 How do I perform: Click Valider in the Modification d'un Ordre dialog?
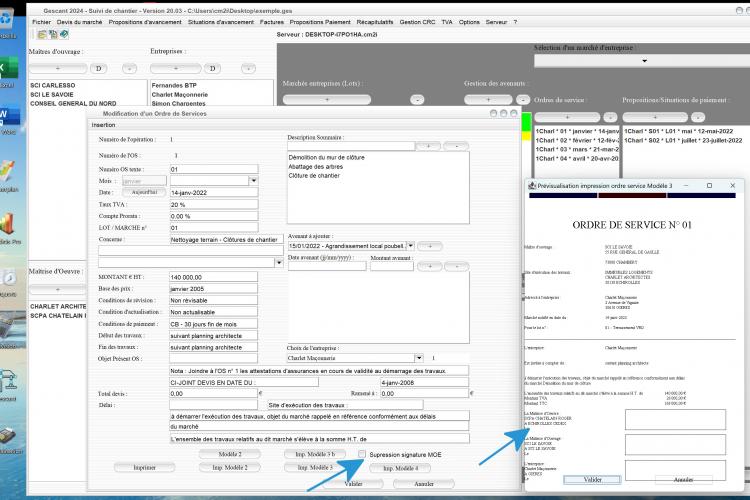coord(353,484)
